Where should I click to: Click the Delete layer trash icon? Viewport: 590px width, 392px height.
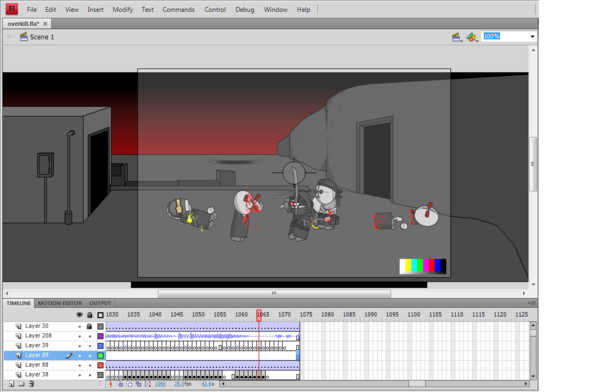(32, 384)
